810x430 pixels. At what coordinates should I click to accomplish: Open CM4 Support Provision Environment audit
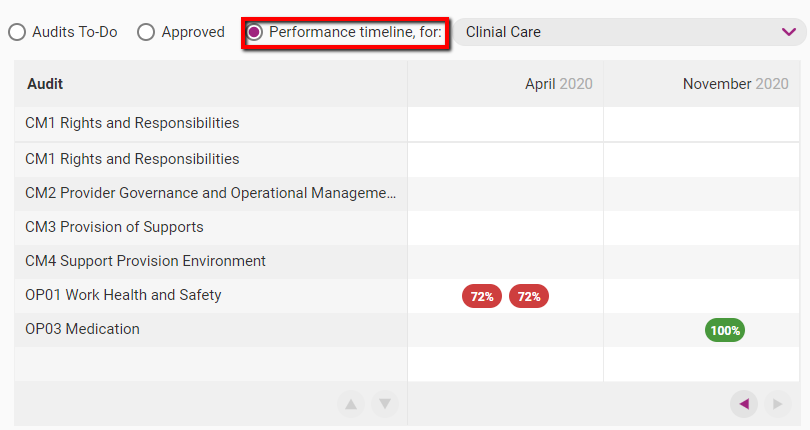pyautogui.click(x=145, y=261)
